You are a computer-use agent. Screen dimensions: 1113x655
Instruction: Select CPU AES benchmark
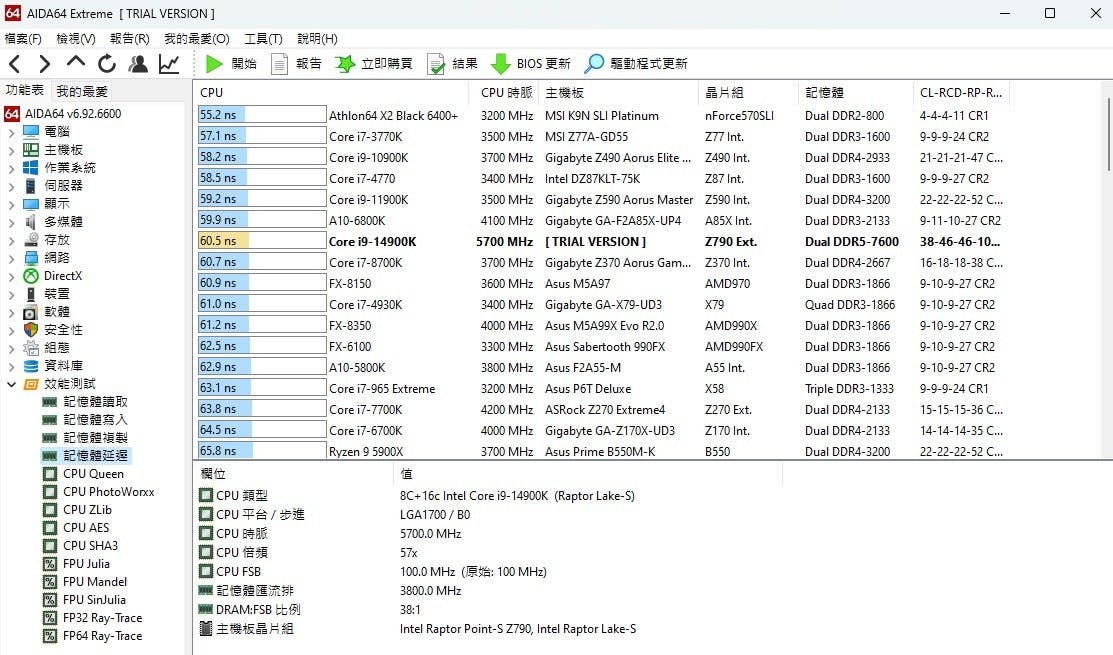[x=86, y=527]
